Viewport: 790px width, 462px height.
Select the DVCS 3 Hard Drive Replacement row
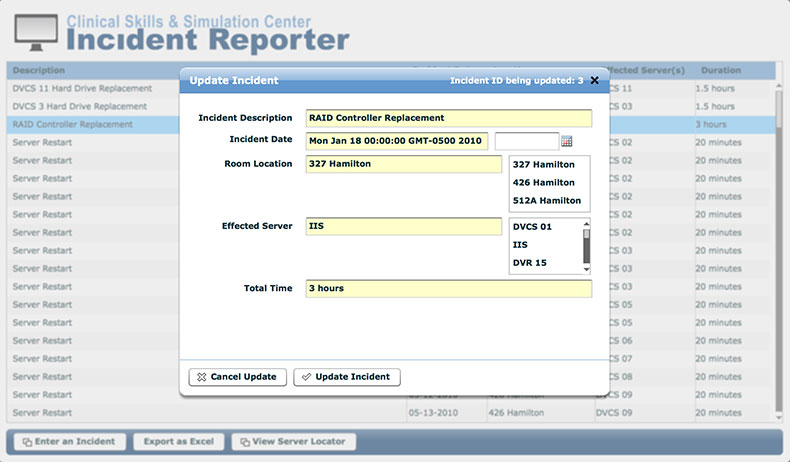(x=93, y=107)
